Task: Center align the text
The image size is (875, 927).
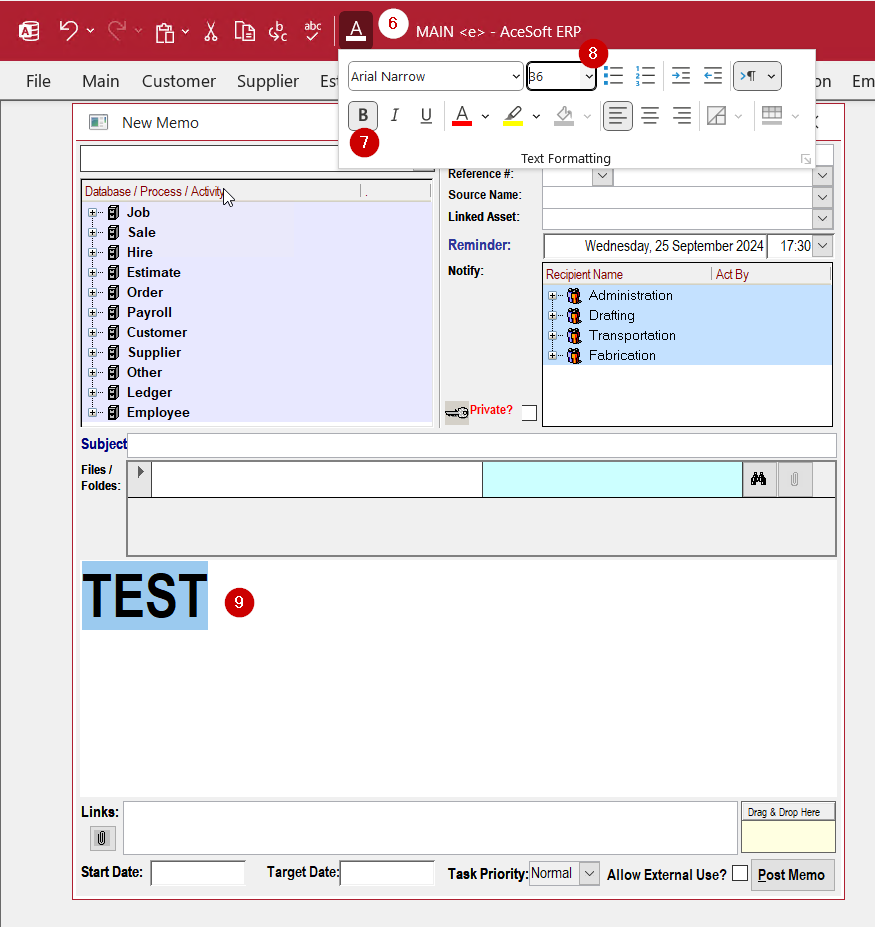Action: click(650, 115)
